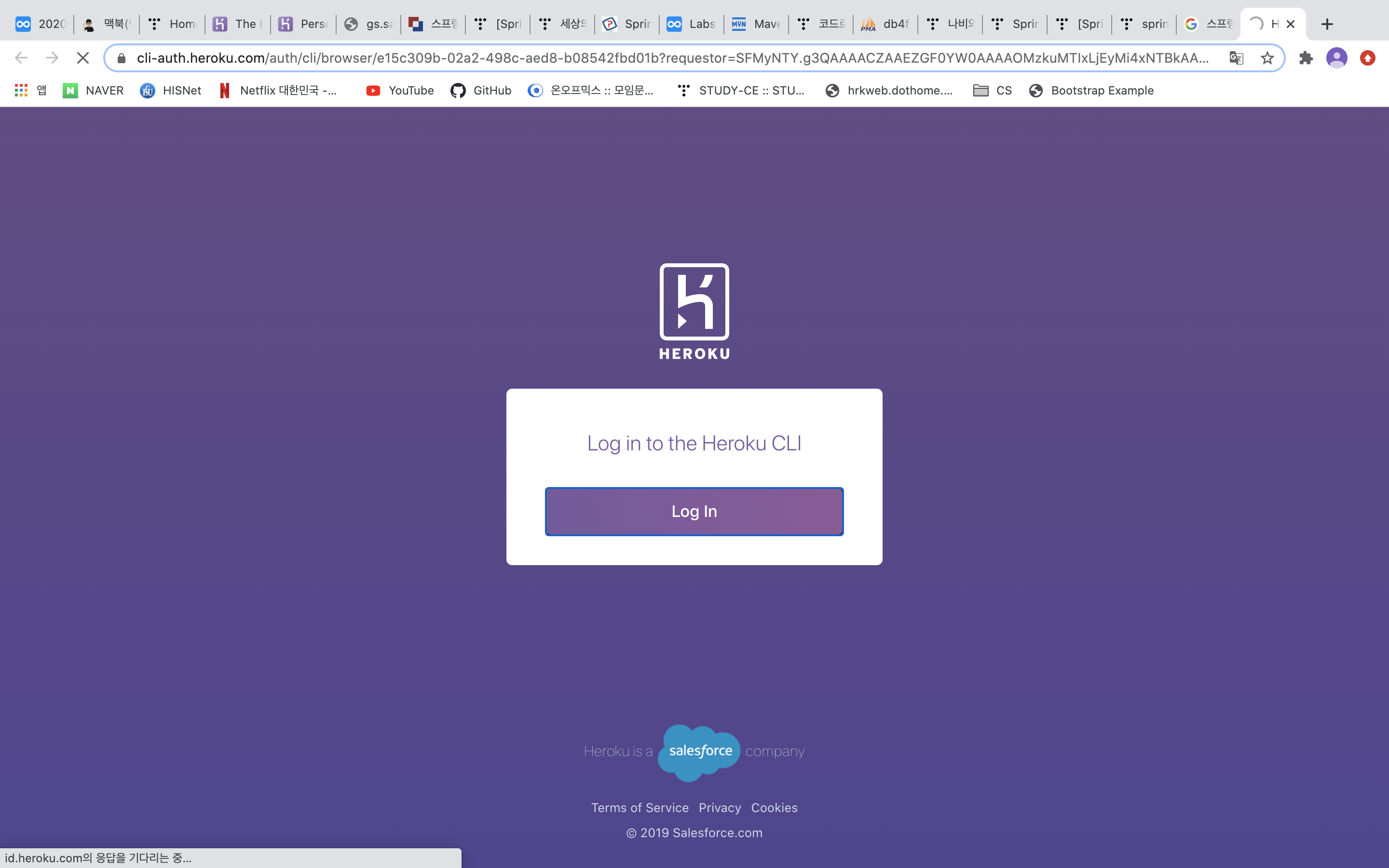Click the stop loading X icon
The height and width of the screenshot is (868, 1389).
tap(82, 58)
